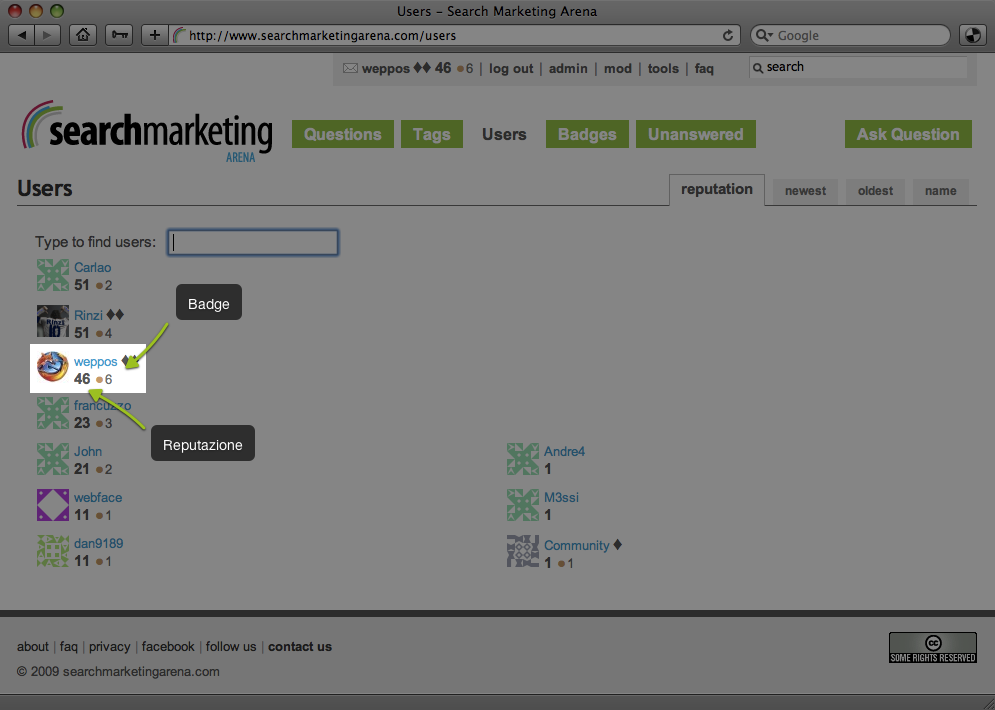Click the browser forward arrow

(48, 35)
